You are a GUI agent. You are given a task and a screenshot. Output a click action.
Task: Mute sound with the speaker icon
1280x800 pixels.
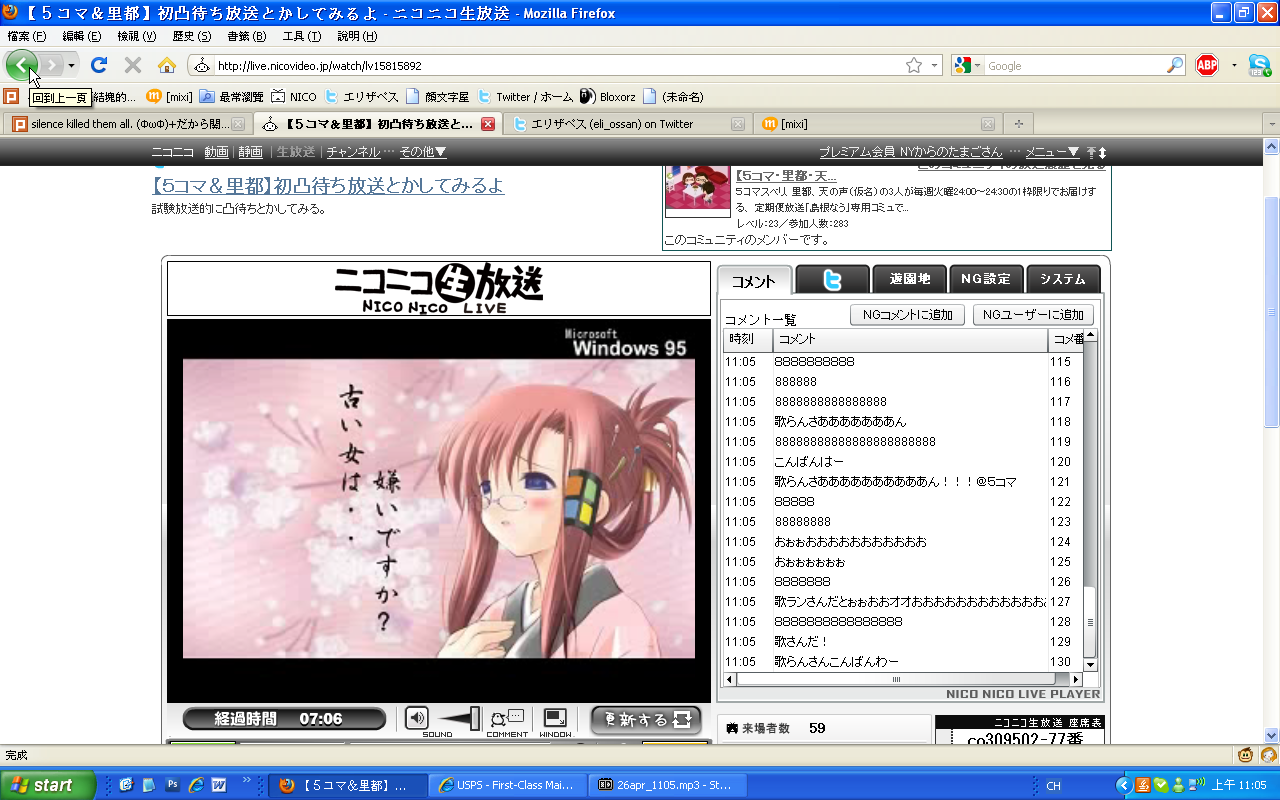[x=416, y=718]
